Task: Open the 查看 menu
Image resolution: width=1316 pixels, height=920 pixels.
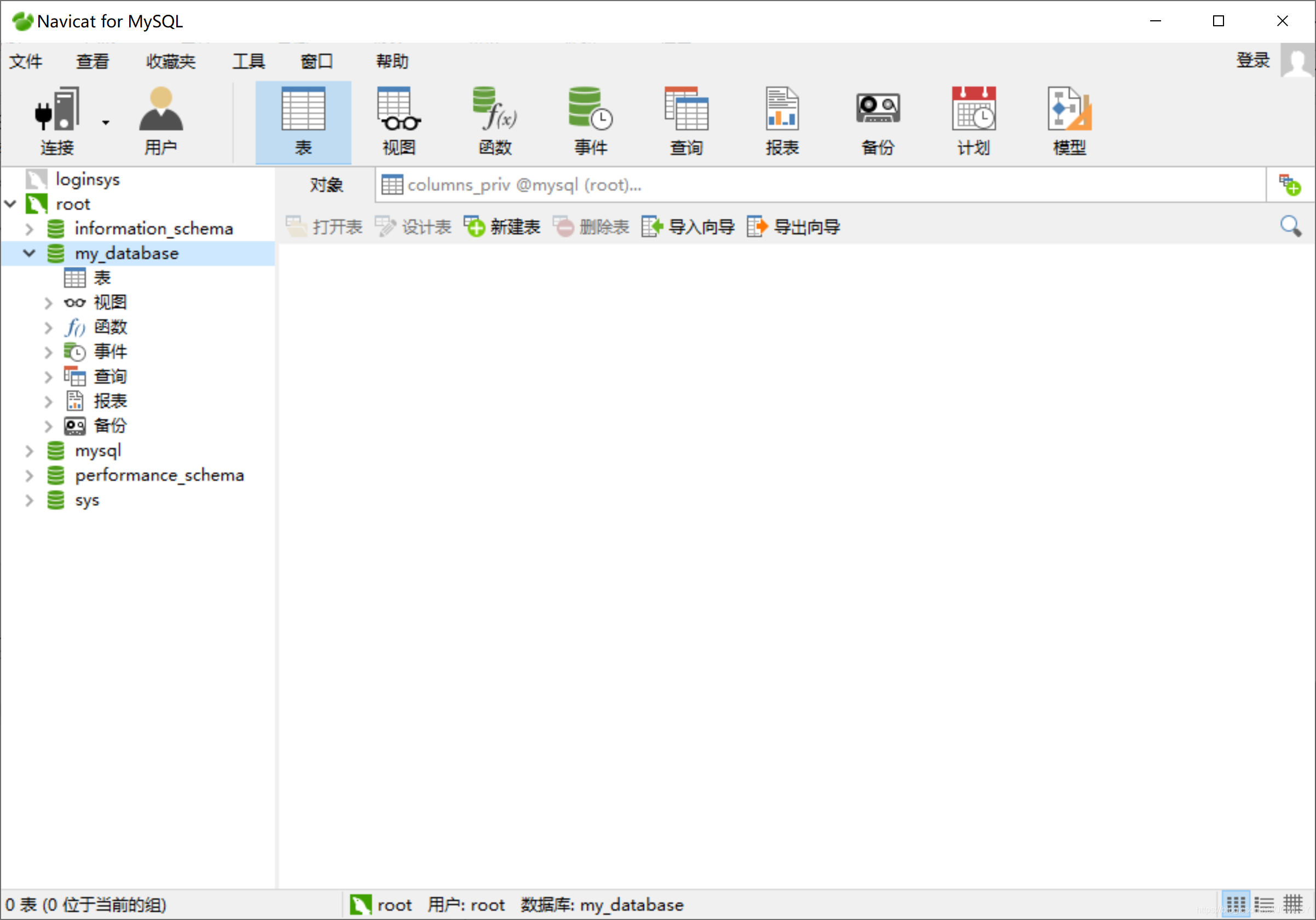Action: (x=93, y=61)
